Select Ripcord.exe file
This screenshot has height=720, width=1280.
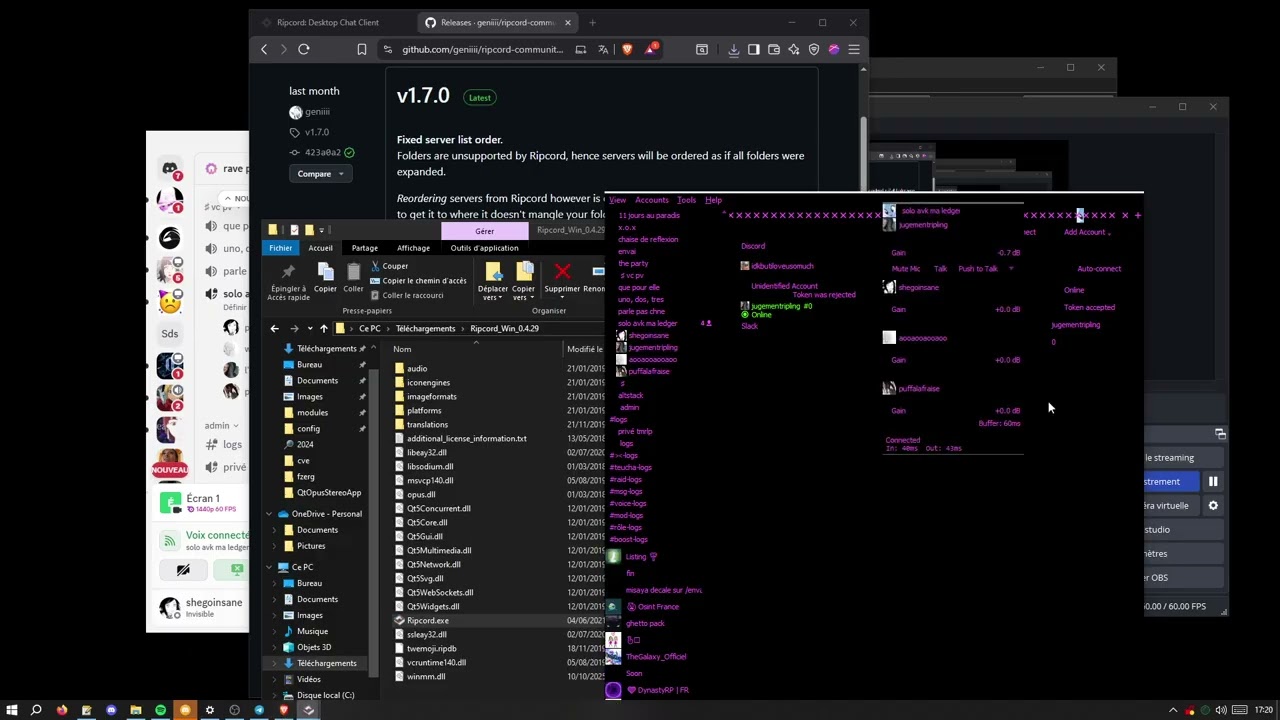coord(427,620)
